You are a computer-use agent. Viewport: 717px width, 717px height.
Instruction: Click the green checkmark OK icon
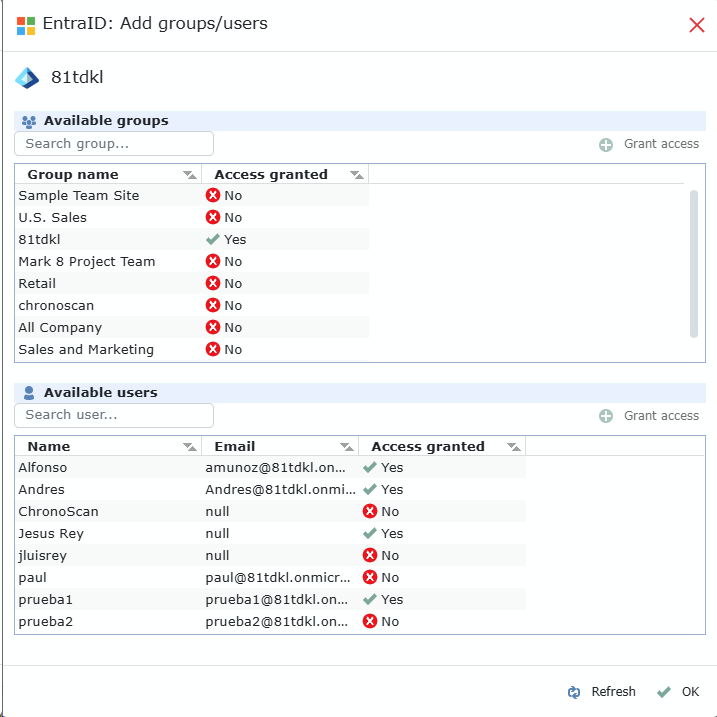click(x=663, y=692)
